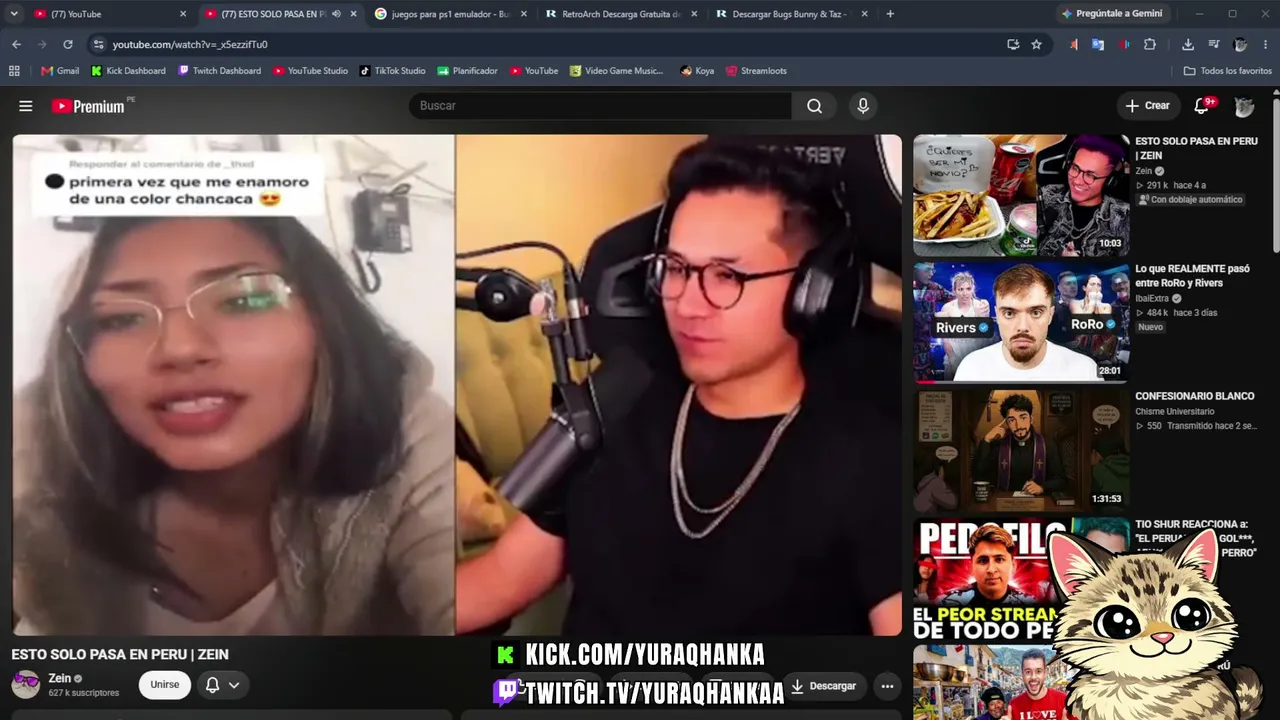Open the CONFESIONARIO BLANCO thumbnail
Image resolution: width=1280 pixels, height=720 pixels.
(x=1021, y=450)
